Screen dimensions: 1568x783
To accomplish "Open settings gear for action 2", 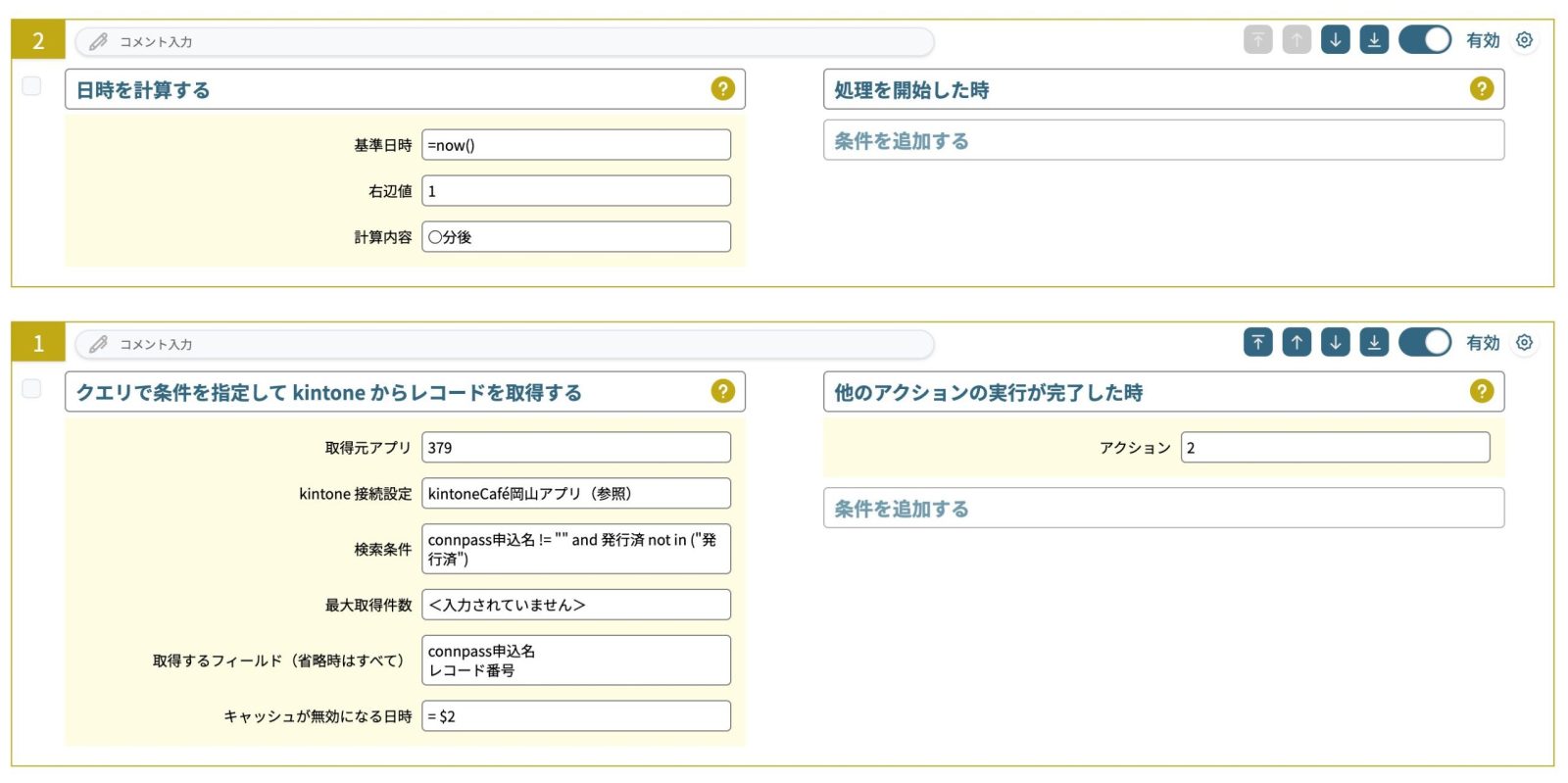I will pyautogui.click(x=1524, y=40).
